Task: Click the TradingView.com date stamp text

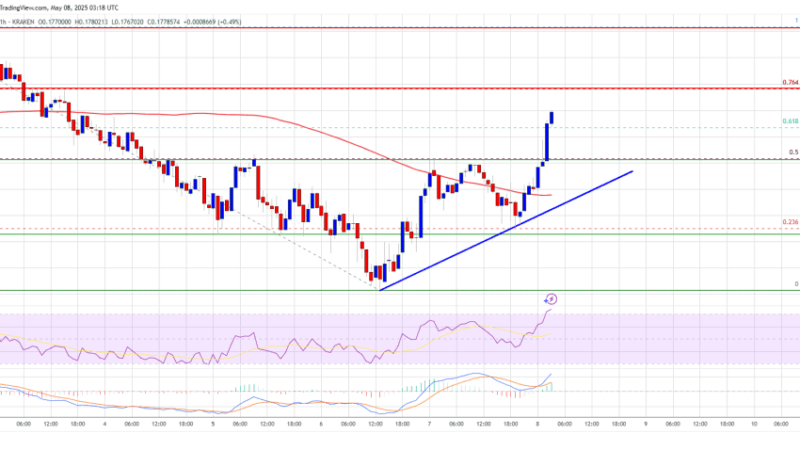Action: pos(59,8)
